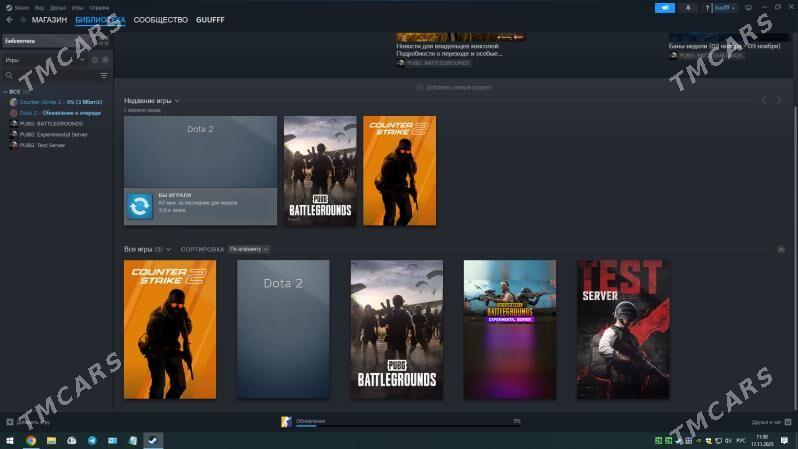Open the 'По алфавиту' sorting dropdown
Viewport: 798px width, 449px height.
tap(249, 248)
